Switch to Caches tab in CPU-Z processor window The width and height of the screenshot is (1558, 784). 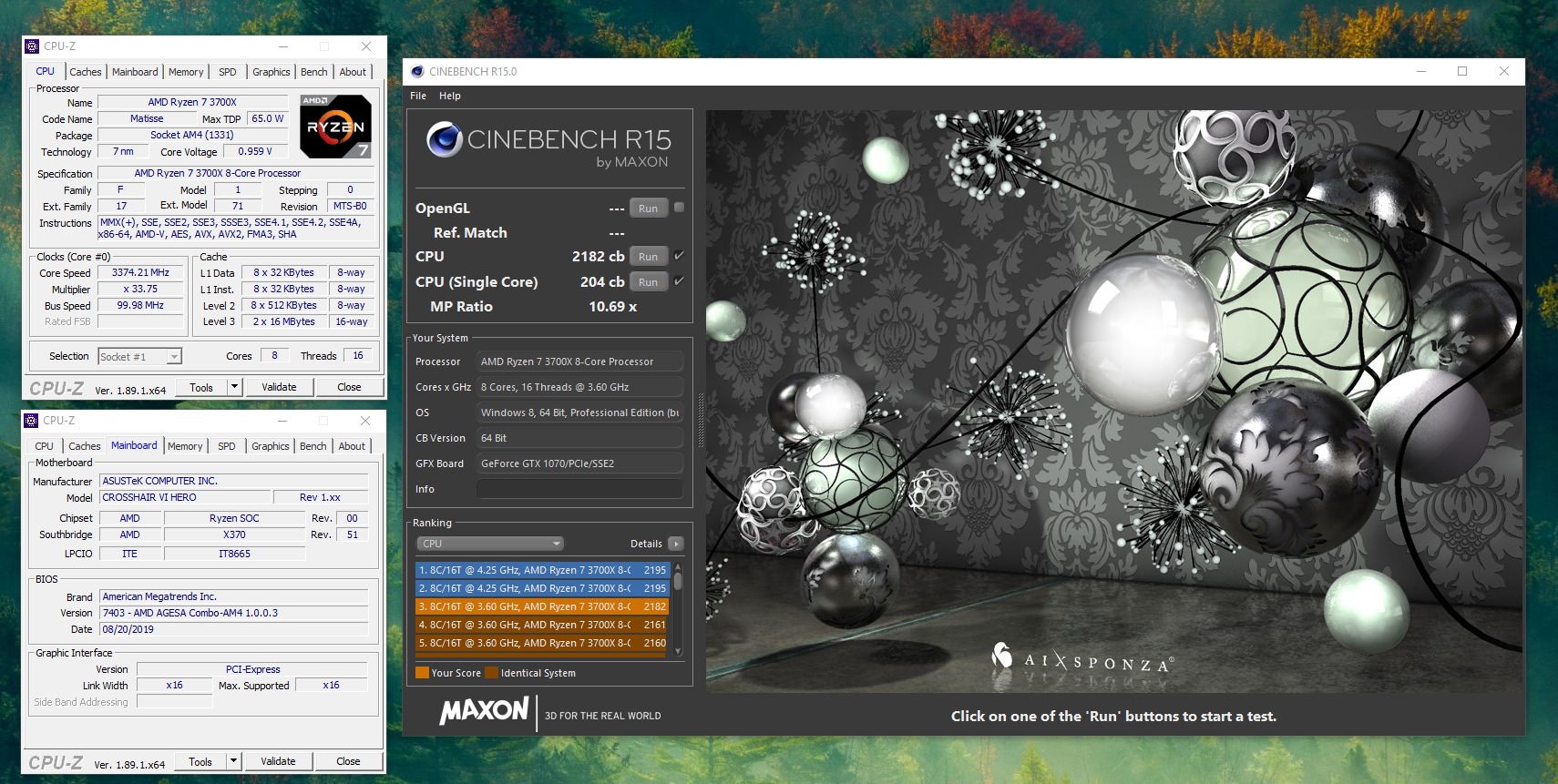(86, 72)
